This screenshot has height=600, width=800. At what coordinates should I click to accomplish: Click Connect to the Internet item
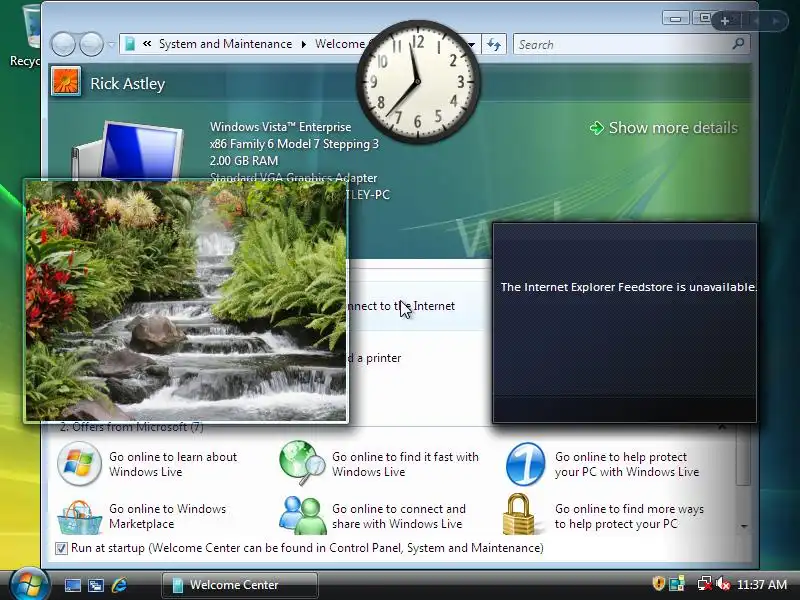[x=401, y=306]
